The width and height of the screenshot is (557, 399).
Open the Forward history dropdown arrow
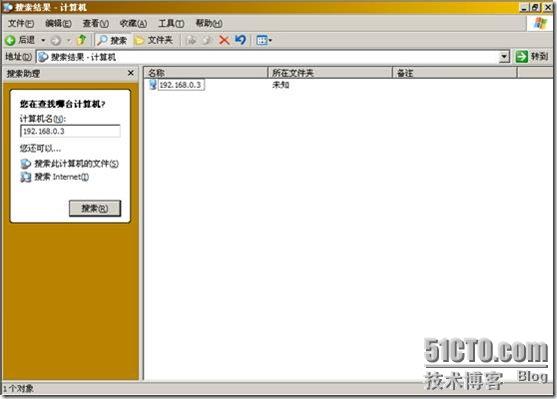(x=69, y=41)
